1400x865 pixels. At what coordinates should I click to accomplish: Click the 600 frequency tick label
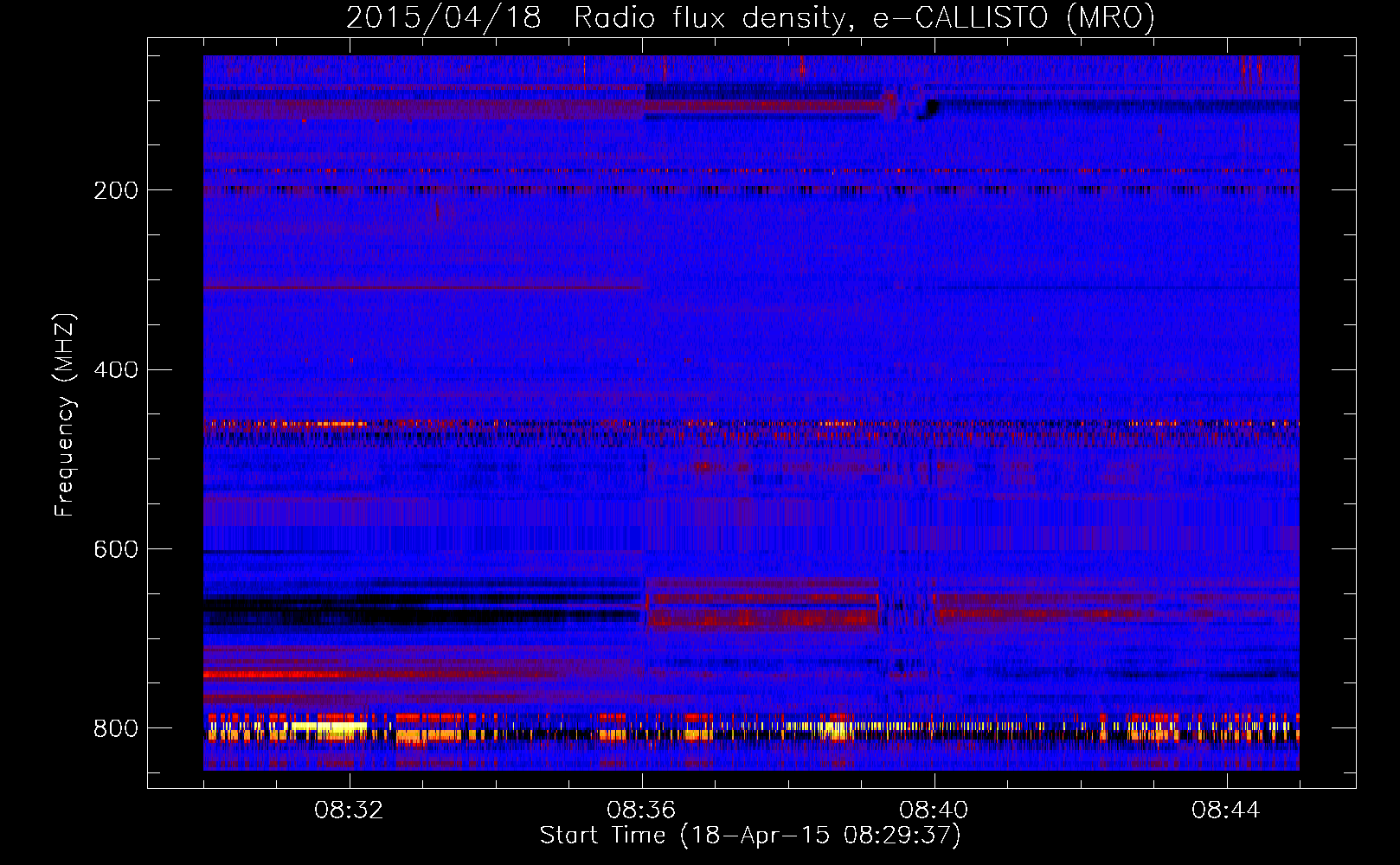tap(116, 549)
